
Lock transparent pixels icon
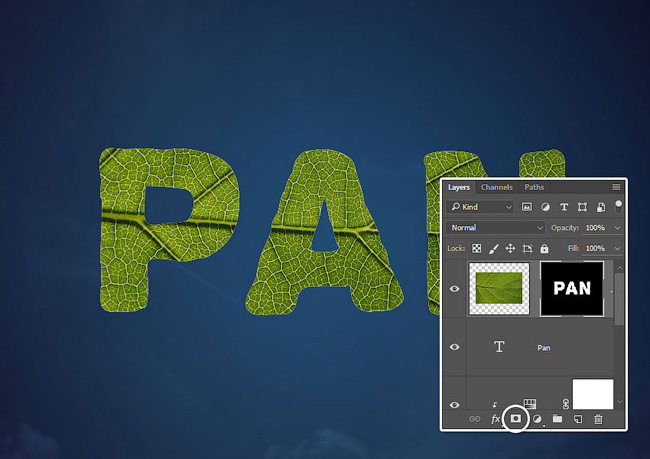(x=477, y=248)
